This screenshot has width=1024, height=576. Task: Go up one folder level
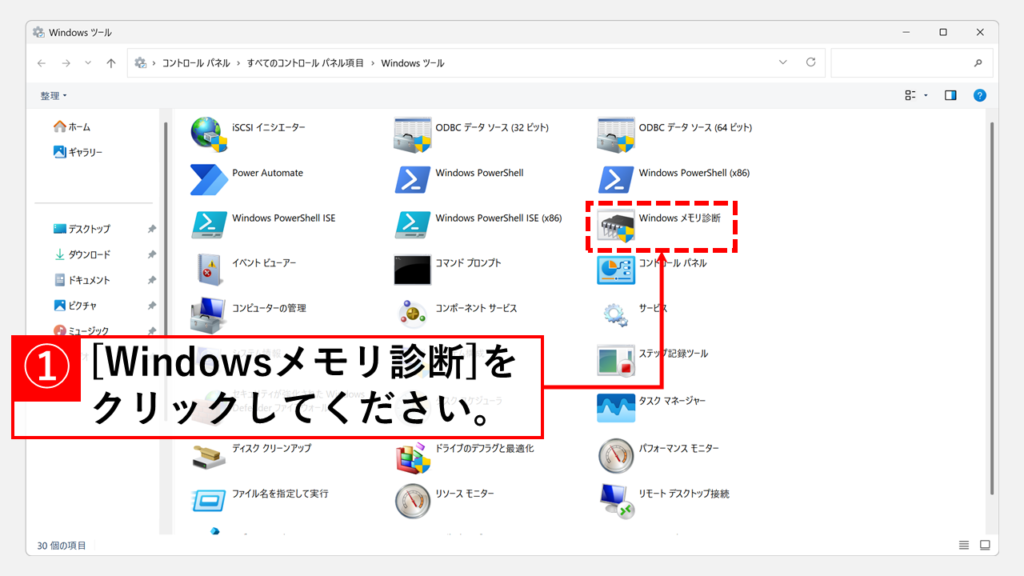pos(111,63)
